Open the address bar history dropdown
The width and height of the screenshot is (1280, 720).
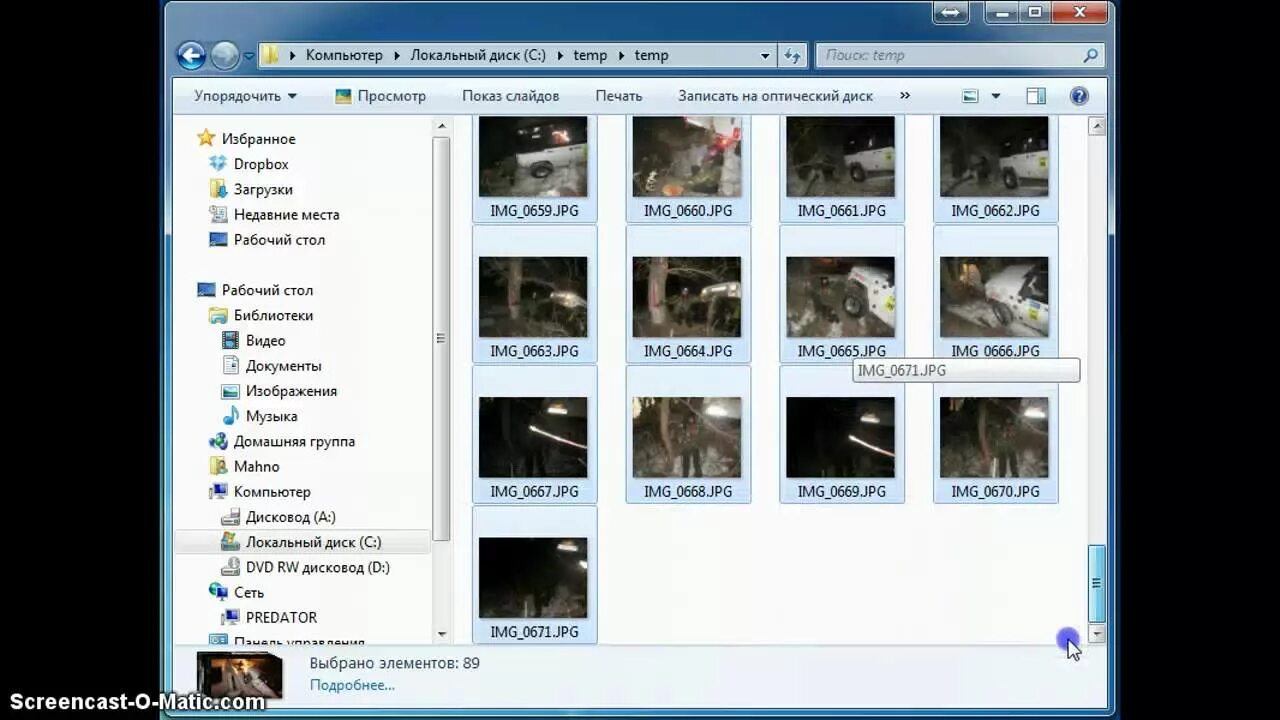(x=765, y=56)
